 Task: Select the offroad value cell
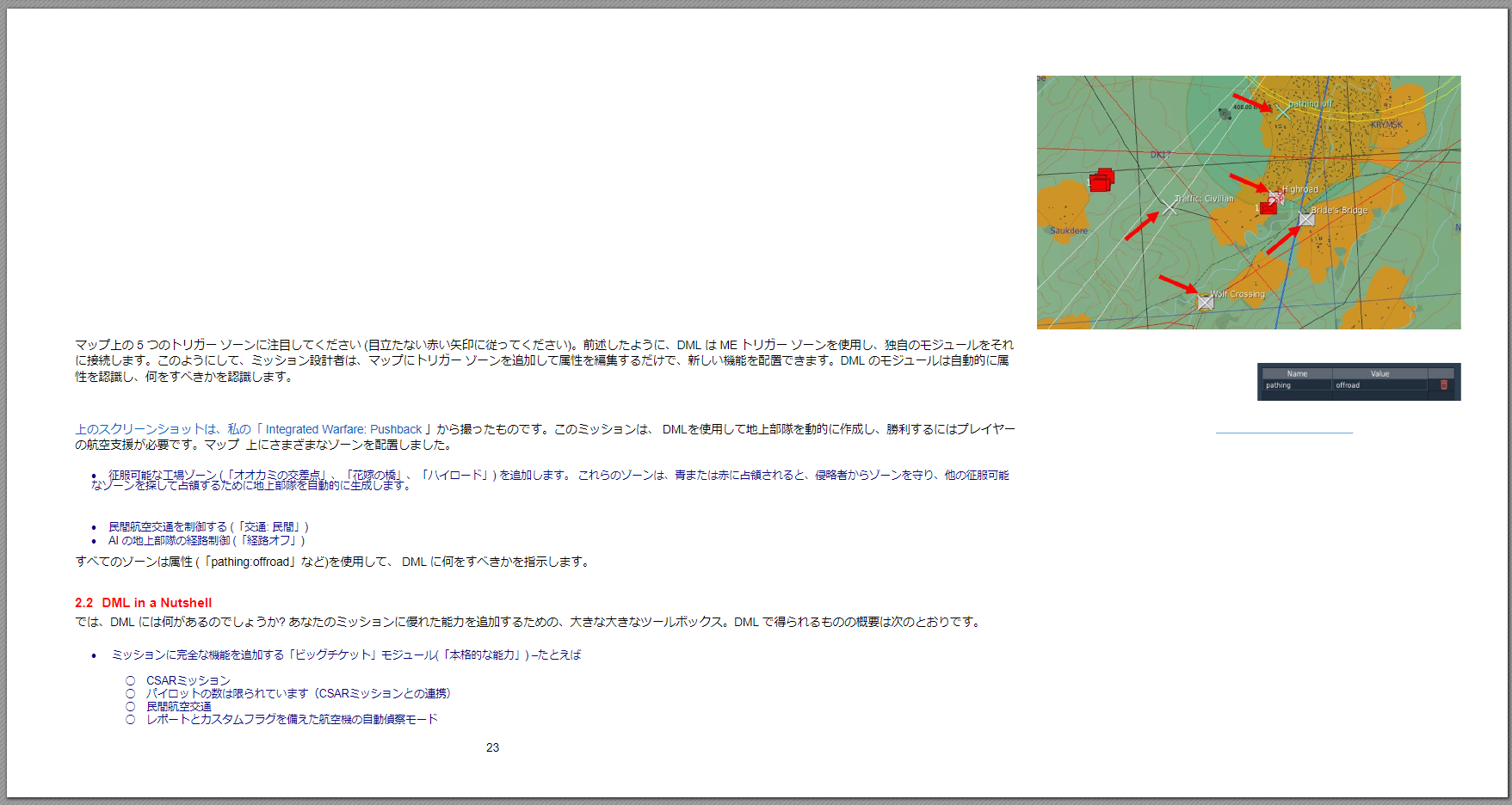[x=1379, y=385]
